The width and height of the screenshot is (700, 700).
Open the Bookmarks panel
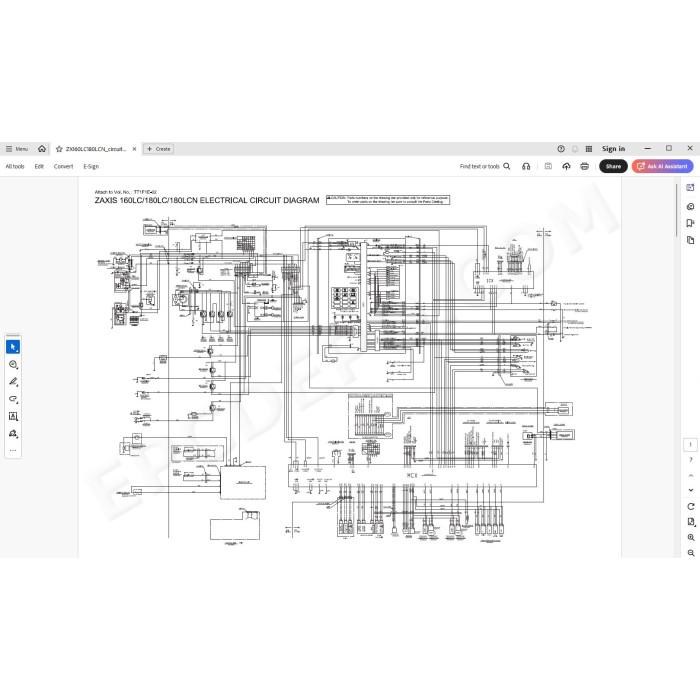[x=691, y=223]
